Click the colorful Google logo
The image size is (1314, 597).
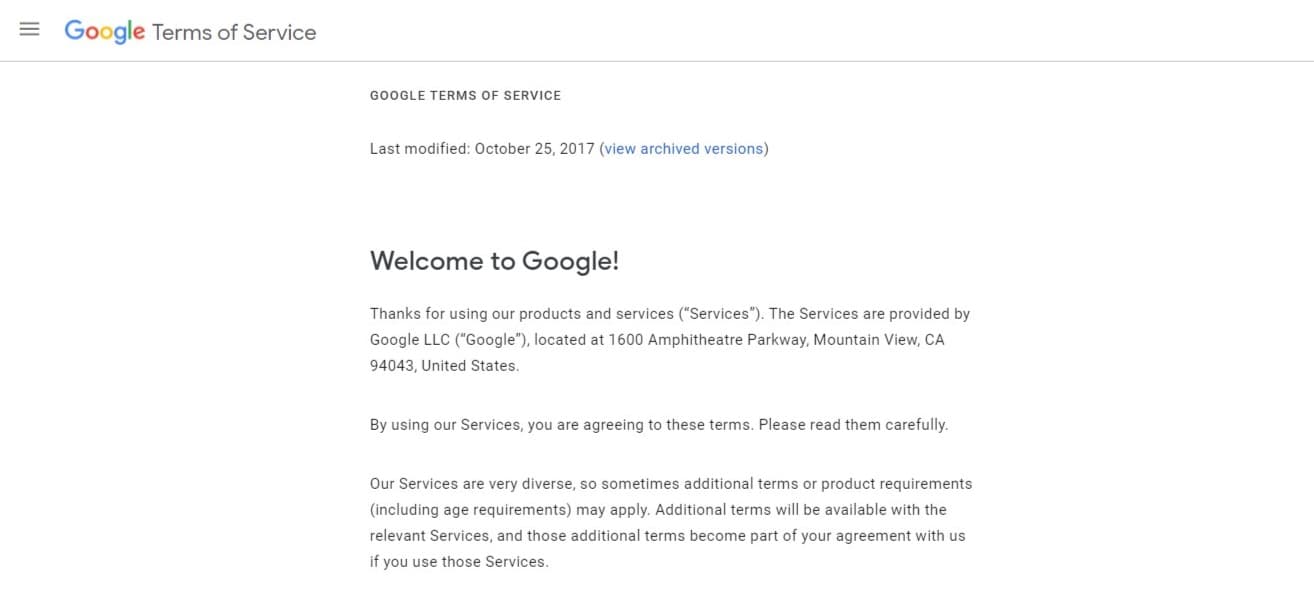(x=105, y=32)
